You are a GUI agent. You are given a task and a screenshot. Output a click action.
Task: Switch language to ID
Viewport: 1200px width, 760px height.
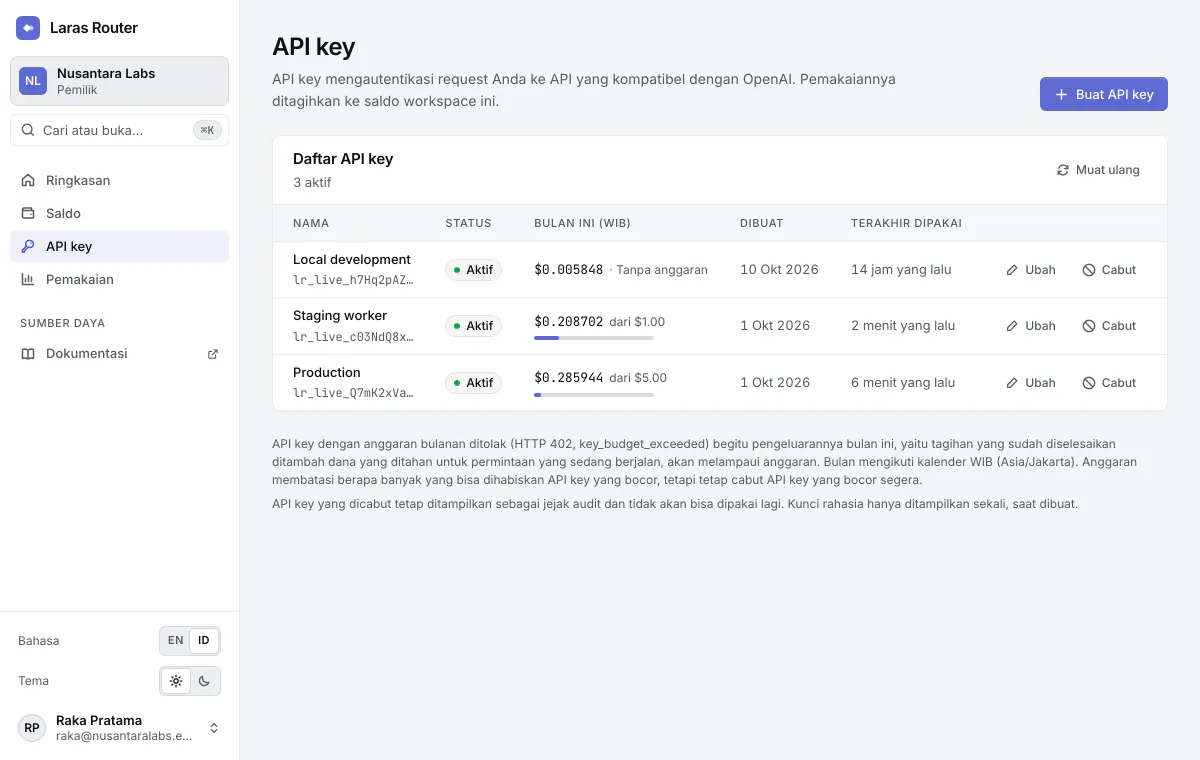[x=204, y=640]
